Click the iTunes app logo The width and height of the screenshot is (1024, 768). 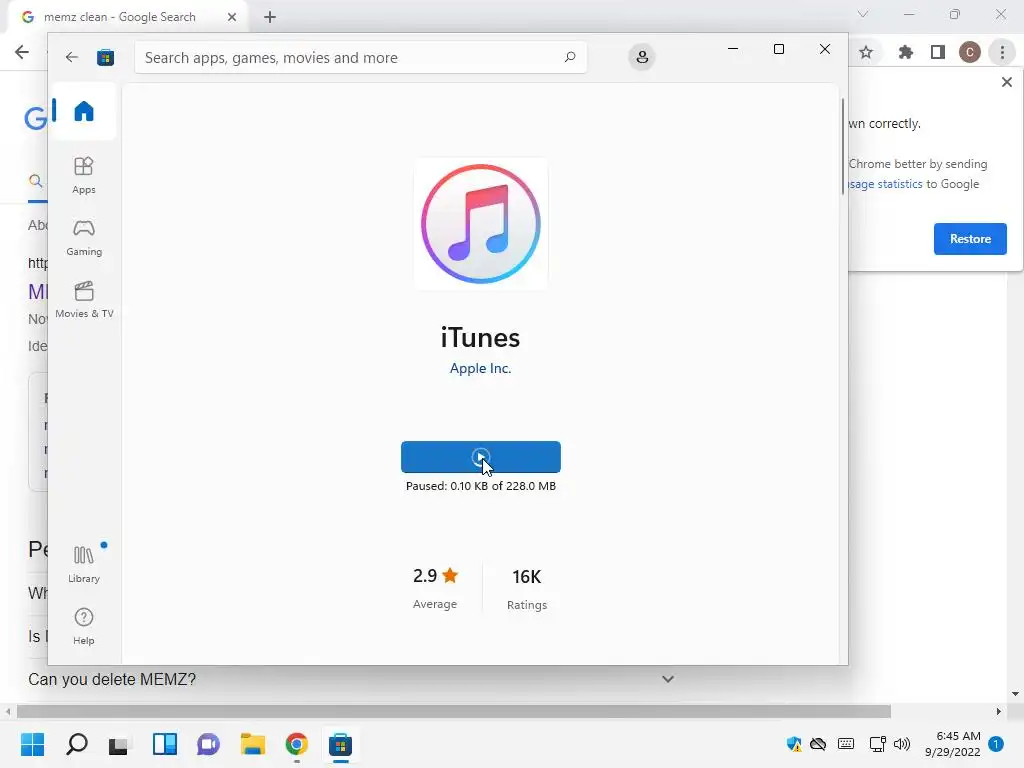pyautogui.click(x=481, y=224)
